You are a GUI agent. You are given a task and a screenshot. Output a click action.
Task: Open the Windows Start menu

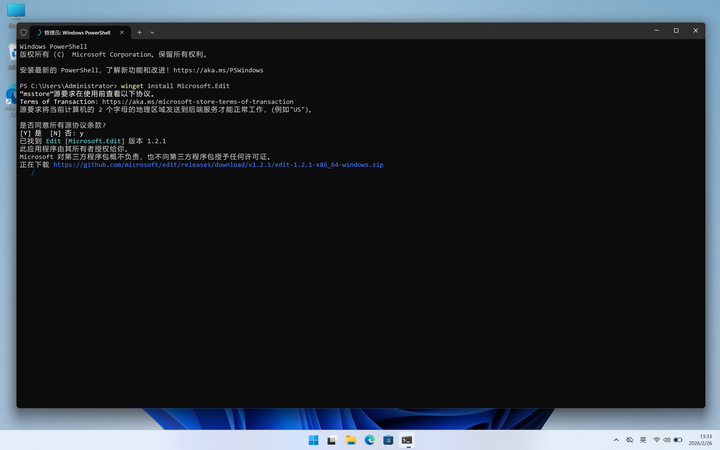(314, 440)
